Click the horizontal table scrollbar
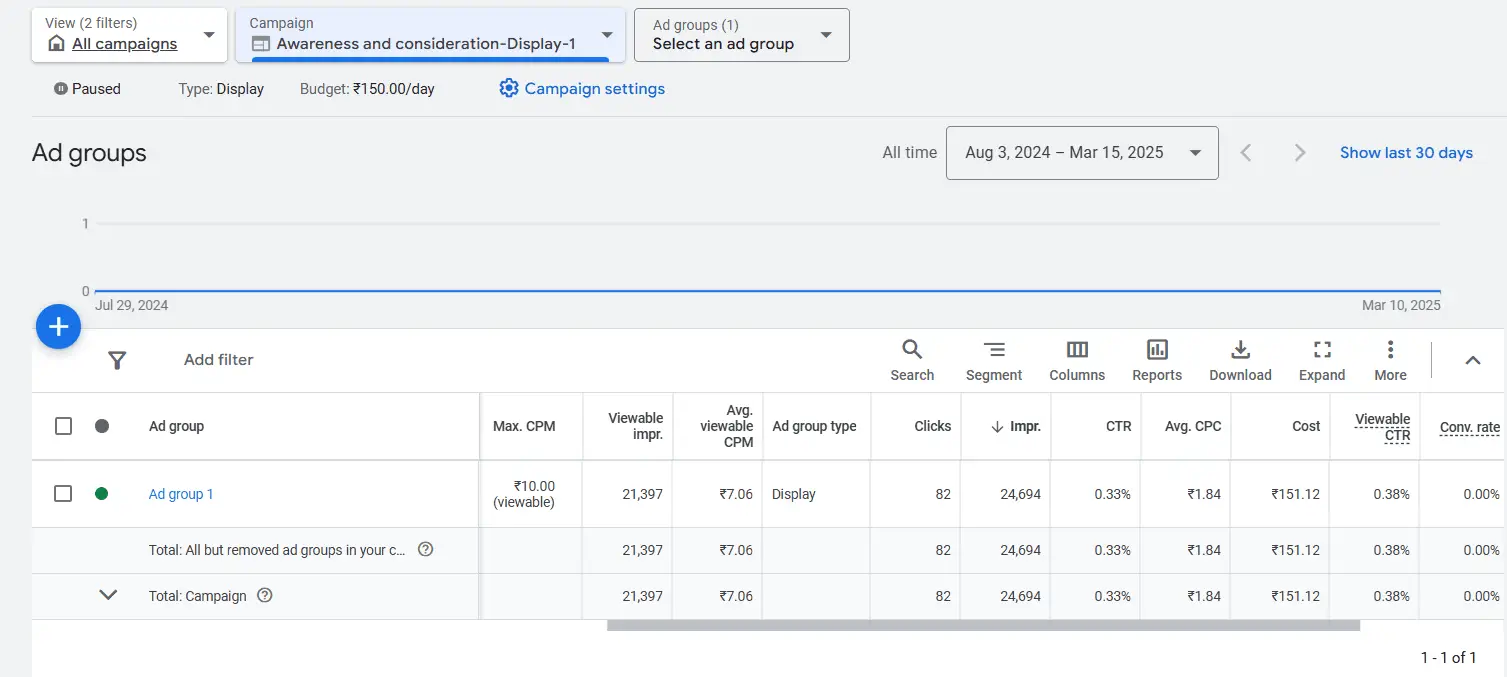This screenshot has height=677, width=1507. (x=982, y=626)
